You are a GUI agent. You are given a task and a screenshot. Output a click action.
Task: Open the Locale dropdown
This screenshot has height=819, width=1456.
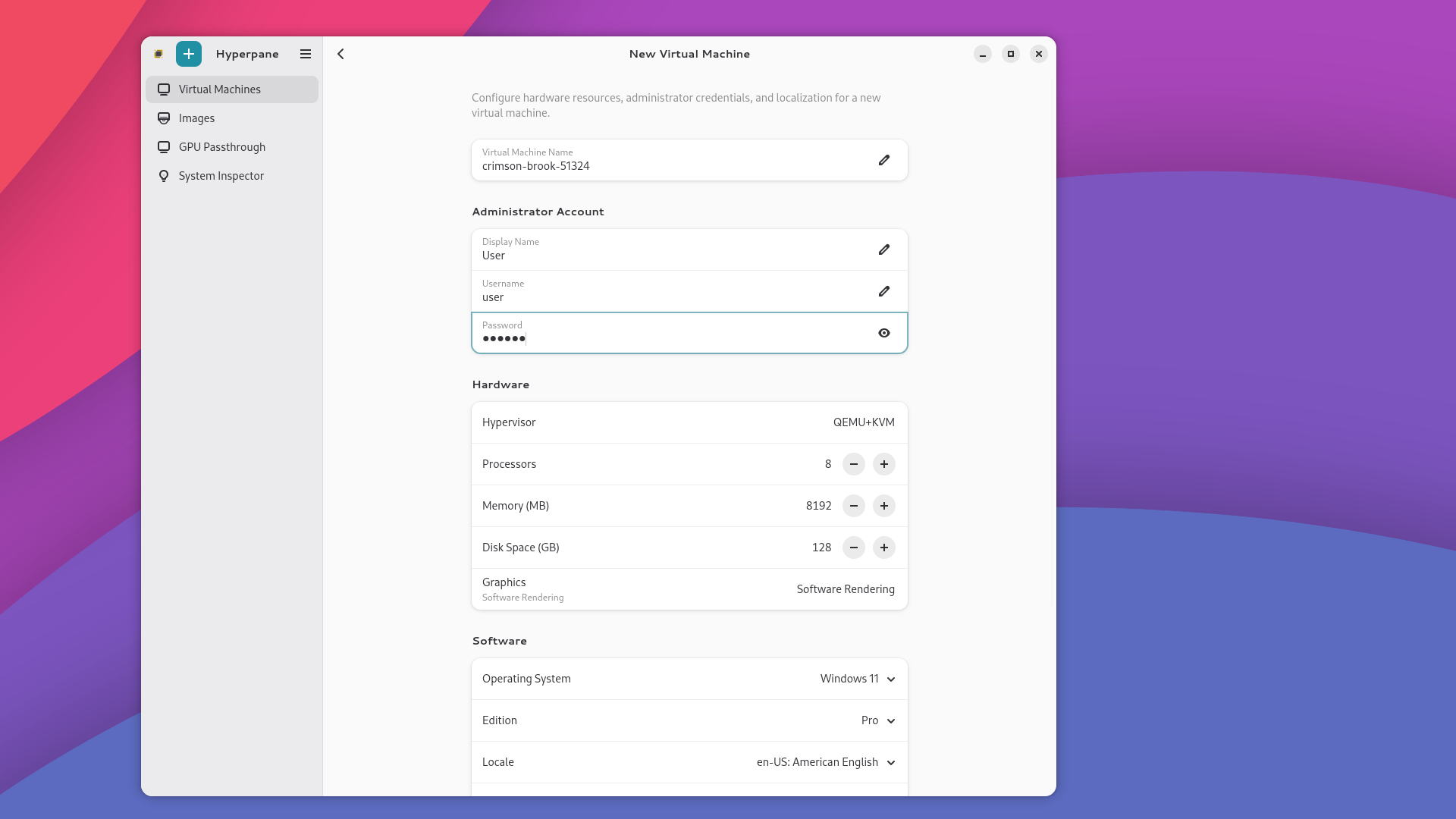click(825, 762)
